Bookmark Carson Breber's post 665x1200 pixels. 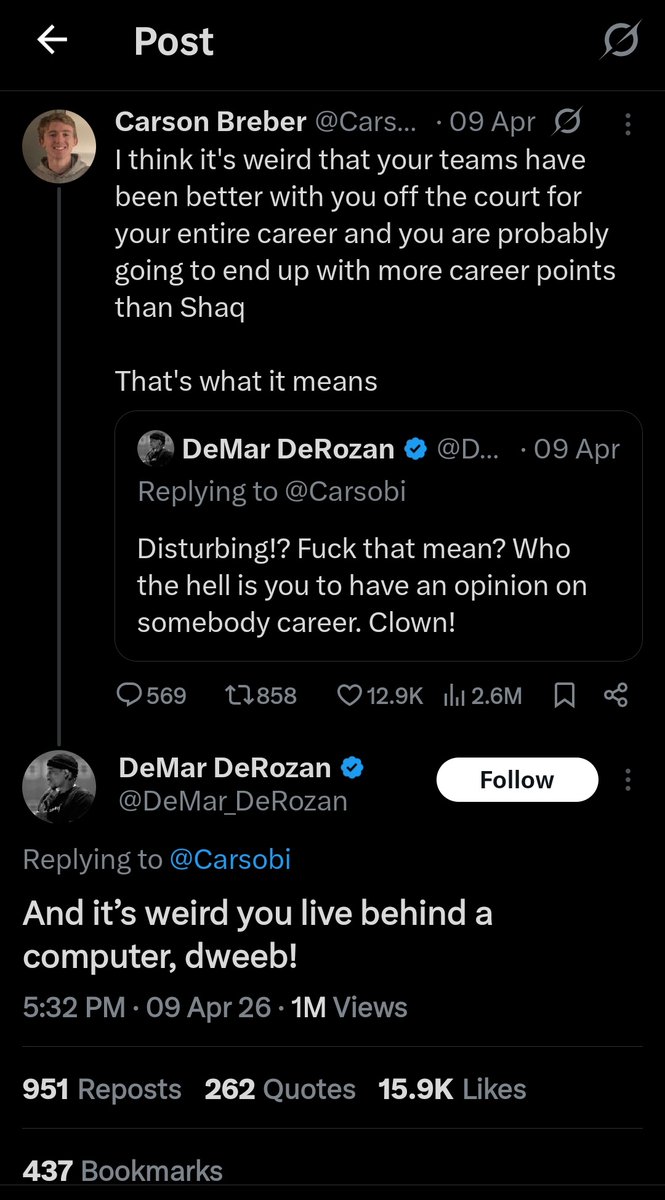pos(564,695)
